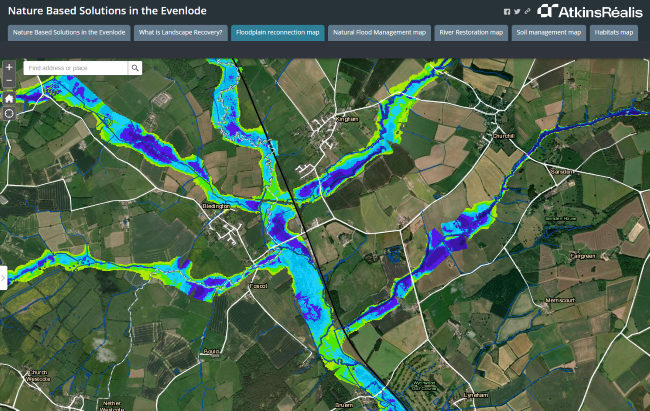Copy the share link icon
This screenshot has height=411, width=650.
click(x=527, y=11)
